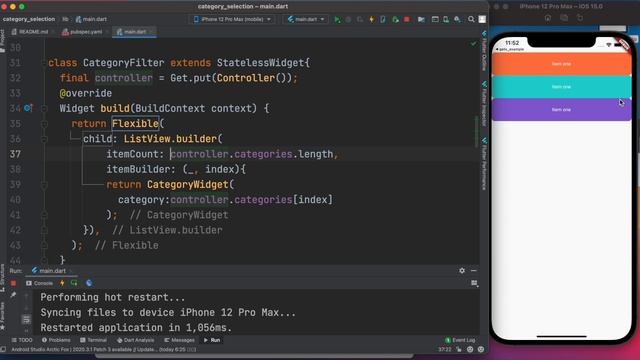Hot restart via Run panel green icon
This screenshot has width=640, height=360.
pyautogui.click(x=74, y=283)
